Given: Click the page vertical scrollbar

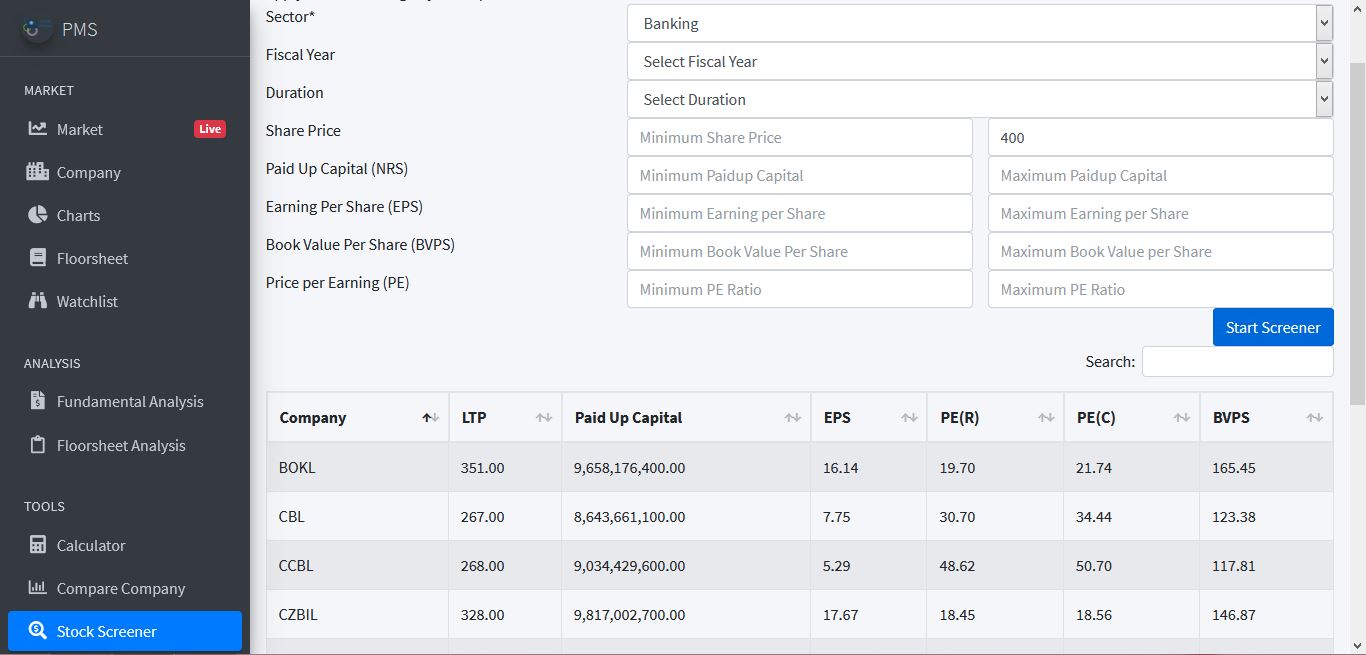Looking at the screenshot, I should pos(1357,230).
